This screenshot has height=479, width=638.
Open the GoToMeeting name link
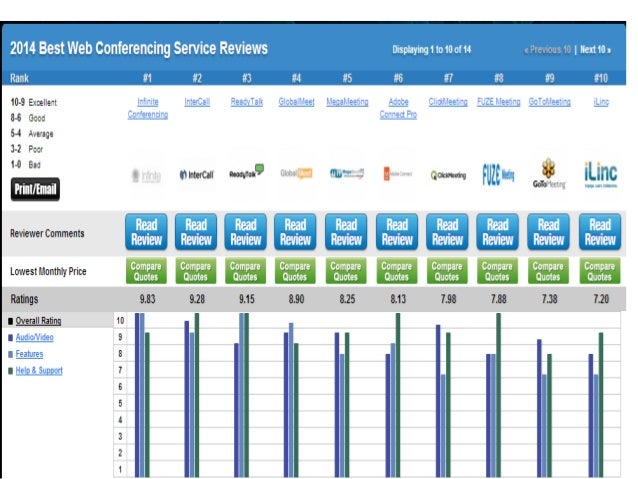549,102
